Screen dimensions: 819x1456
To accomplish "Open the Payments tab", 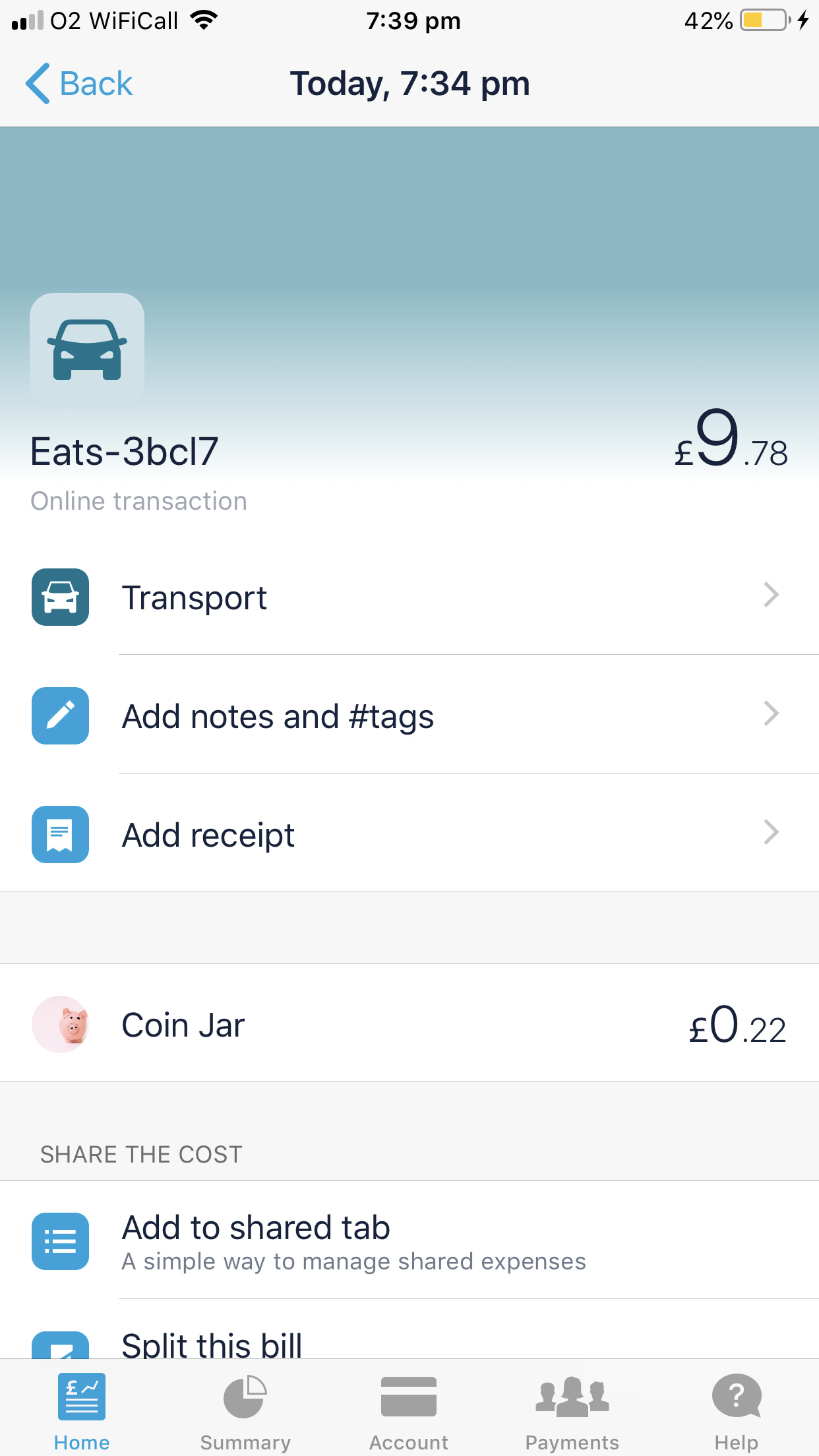I will [x=572, y=1411].
